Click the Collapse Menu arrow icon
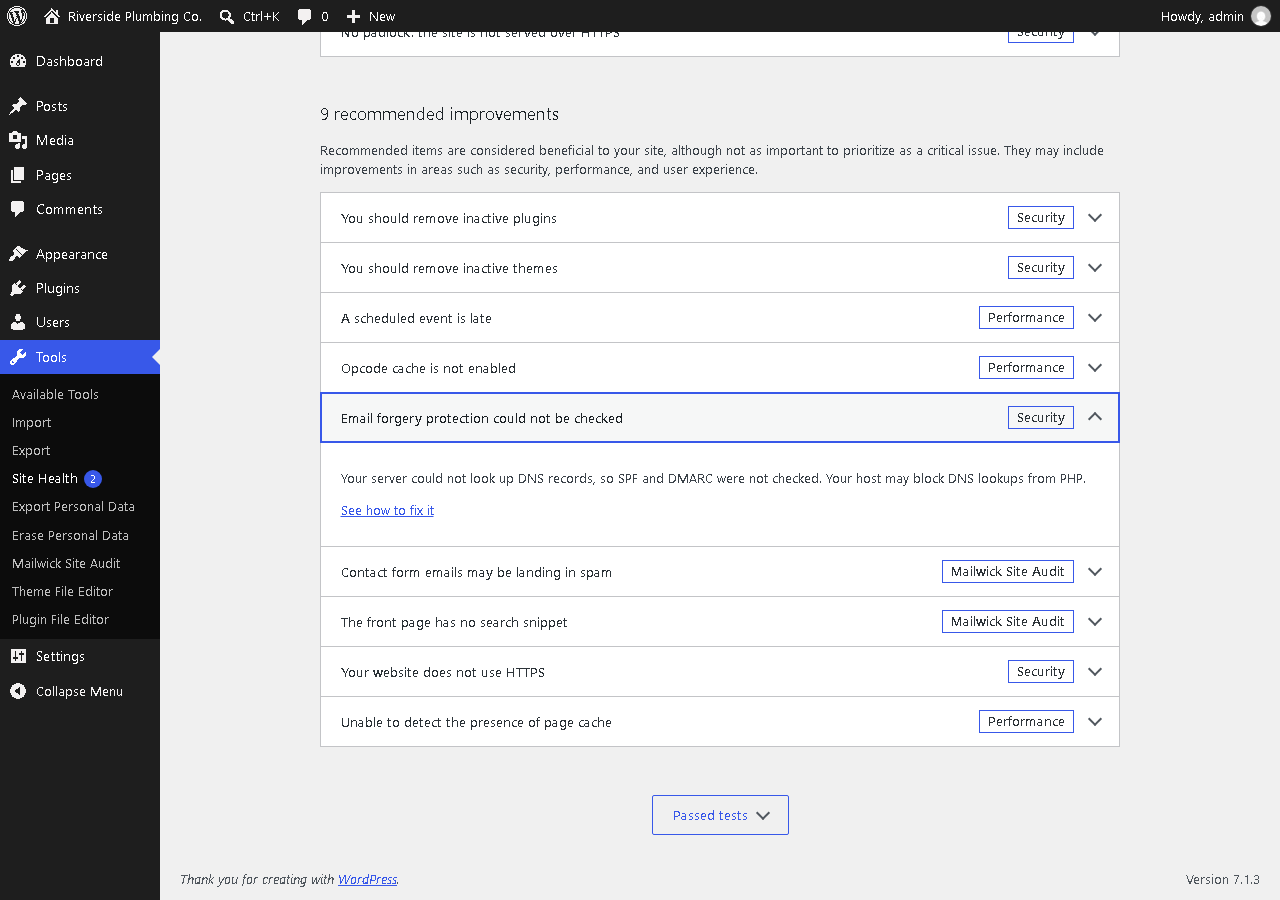Viewport: 1280px width, 900px height. pos(18,691)
